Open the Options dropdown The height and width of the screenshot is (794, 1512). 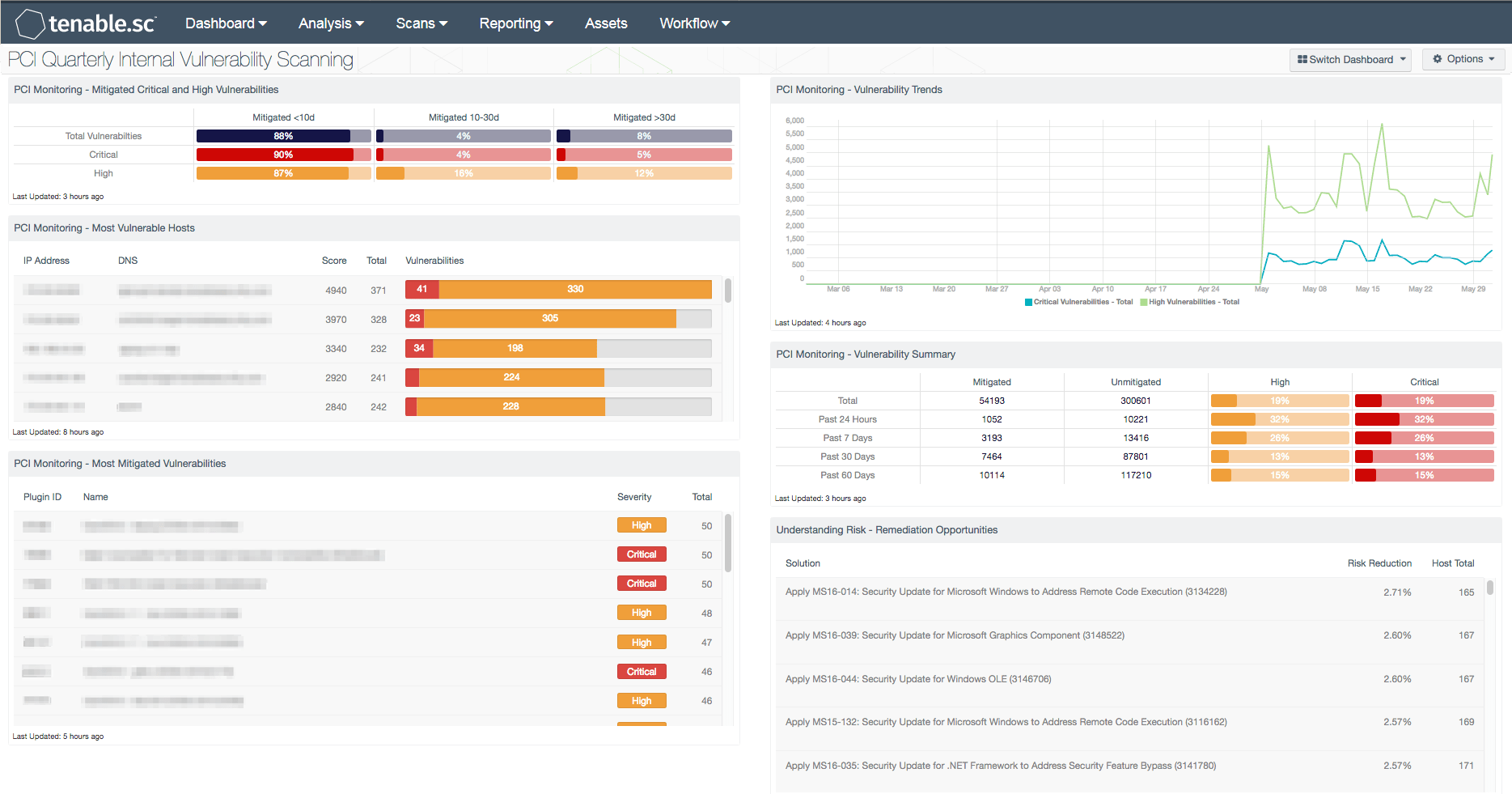tap(1463, 59)
